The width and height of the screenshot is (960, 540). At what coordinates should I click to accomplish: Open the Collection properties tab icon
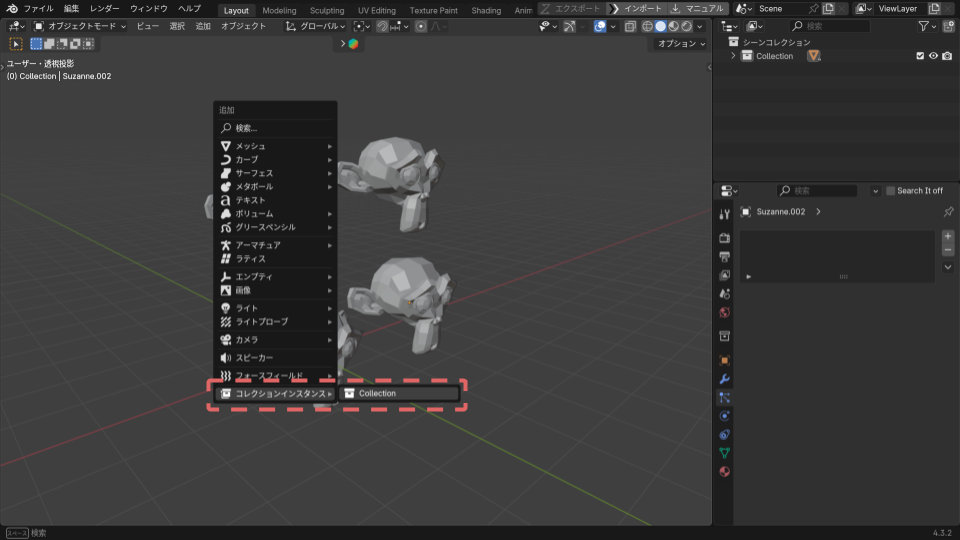point(724,336)
